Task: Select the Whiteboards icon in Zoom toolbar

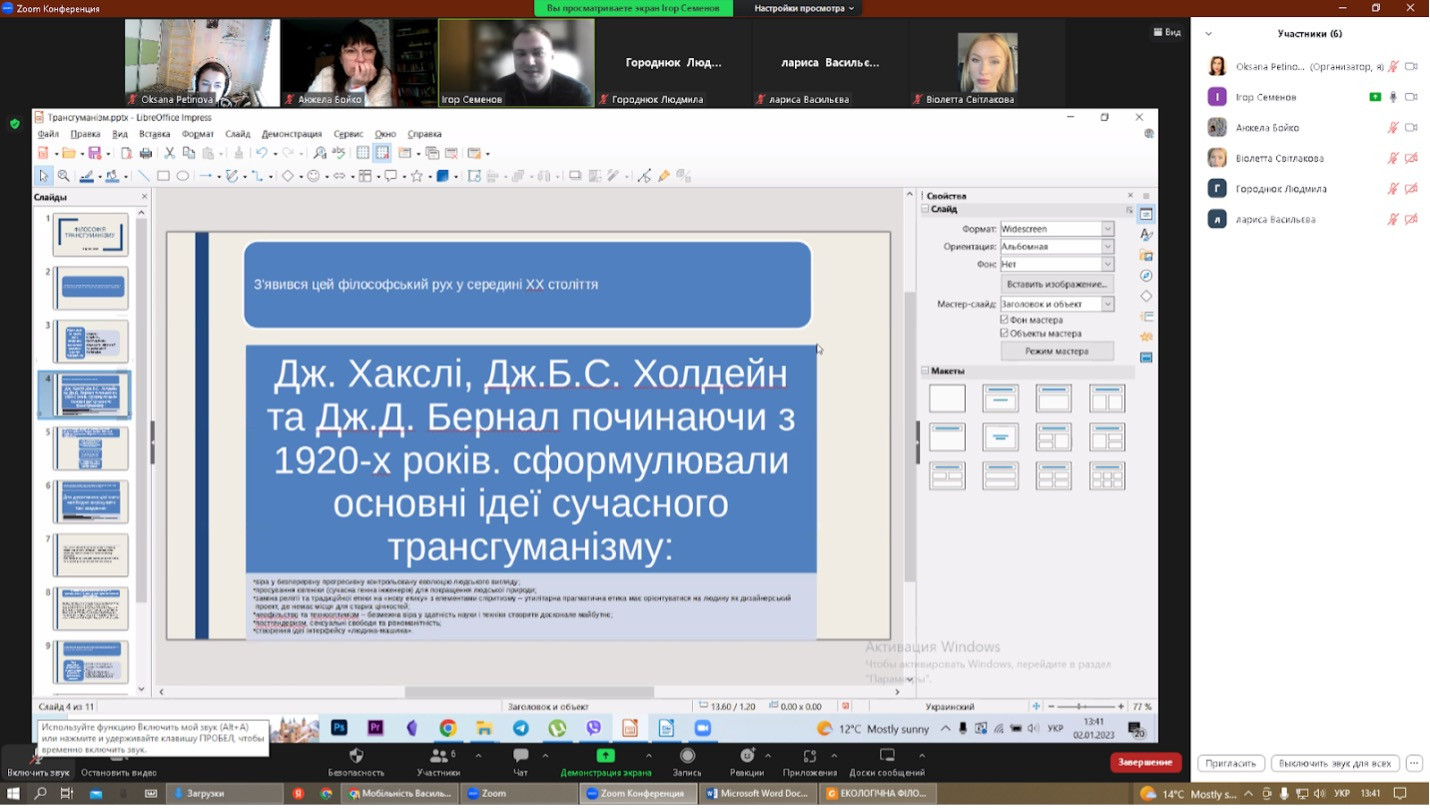Action: (x=887, y=756)
